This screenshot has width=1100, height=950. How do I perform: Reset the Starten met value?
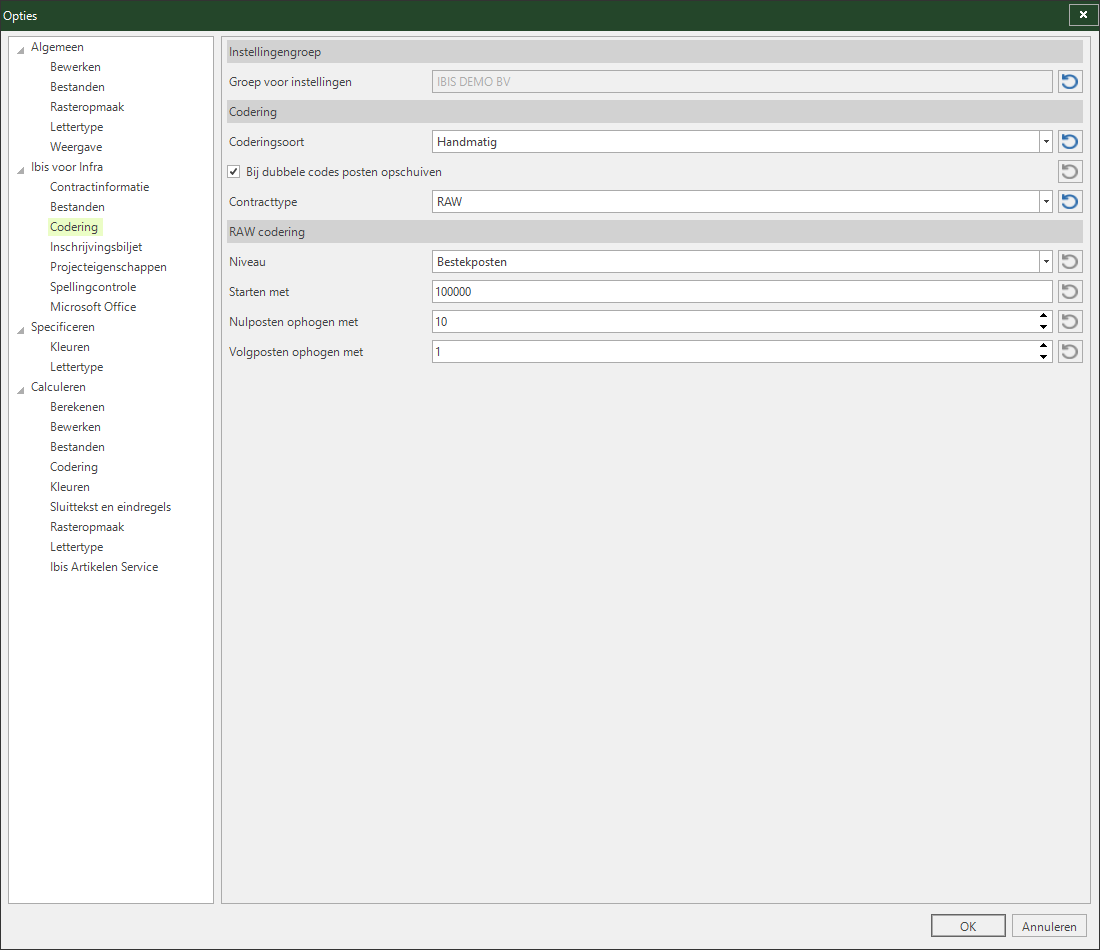coord(1070,292)
